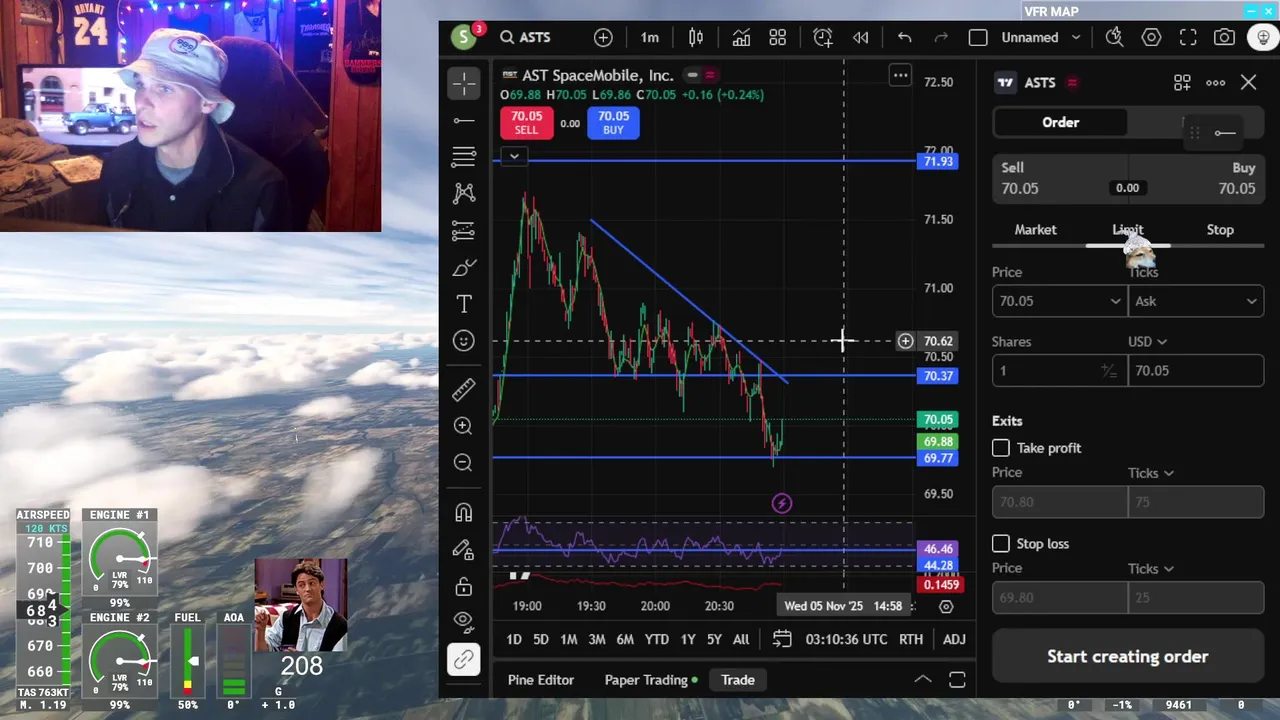Open the Unnamed layout dropdown
This screenshot has width=1280, height=720.
tap(1041, 37)
